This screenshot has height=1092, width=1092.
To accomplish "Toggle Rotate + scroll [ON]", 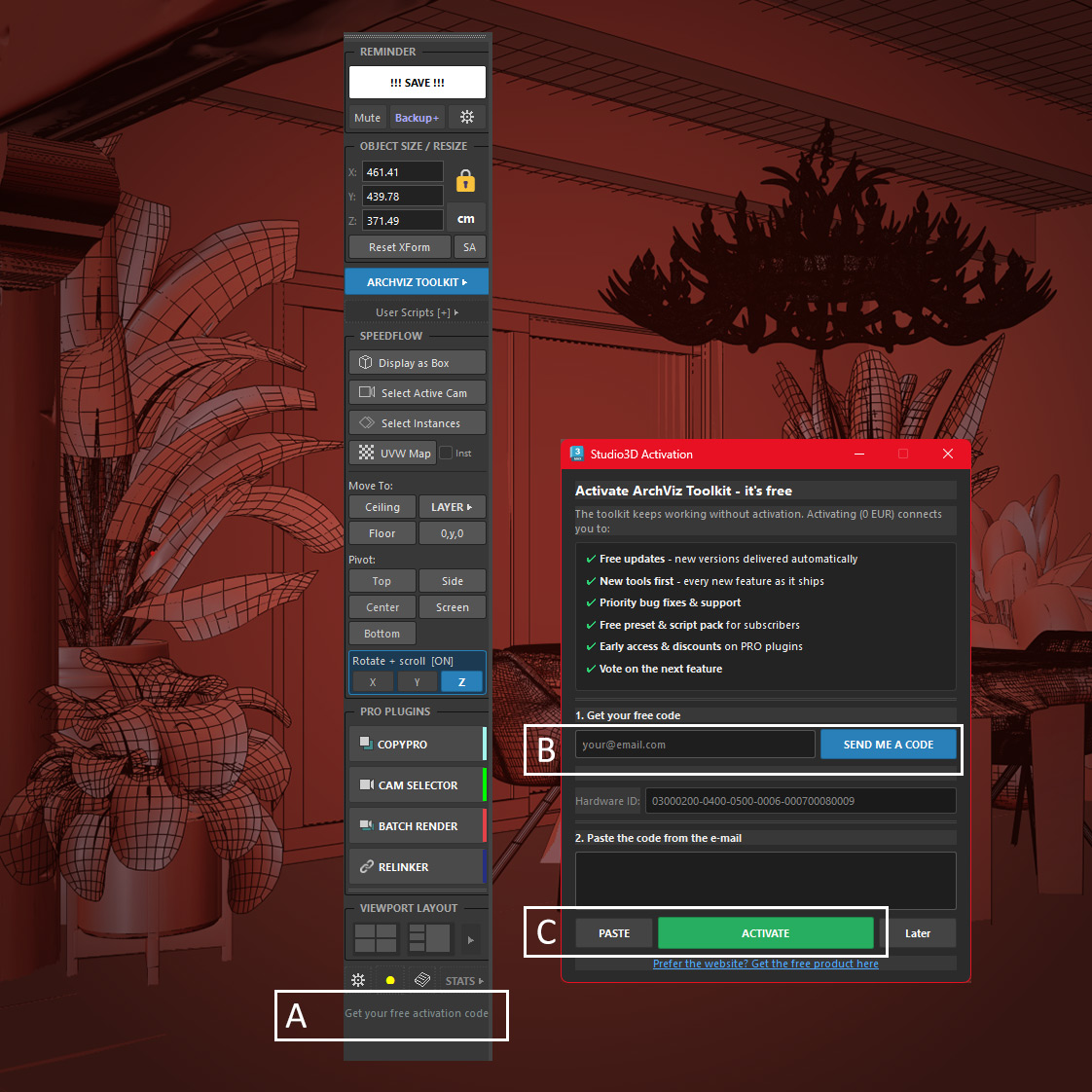I will pos(403,661).
